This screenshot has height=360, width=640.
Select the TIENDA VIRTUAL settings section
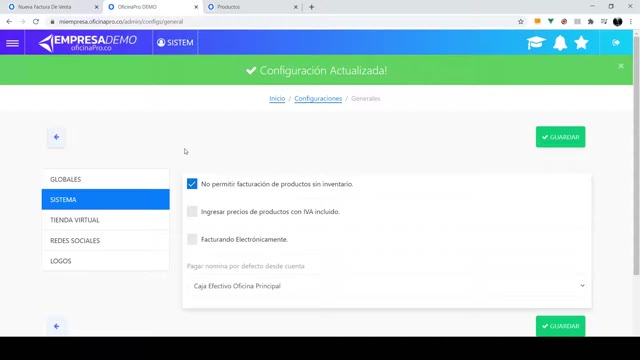pyautogui.click(x=105, y=220)
